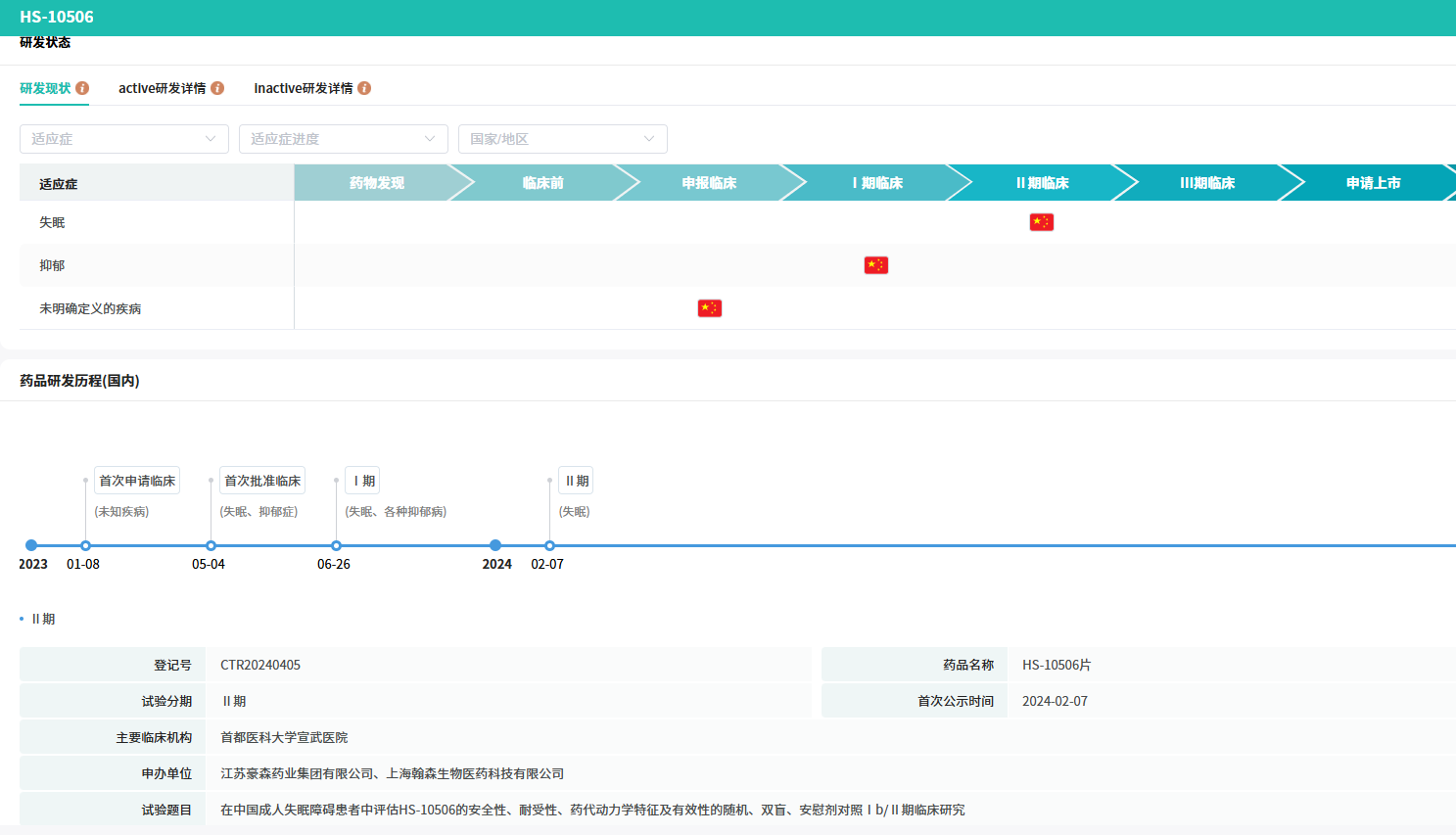Screen dimensions: 1456x835
Task: Click the 首次申请临床 timeline label
Action: pyautogui.click(x=137, y=481)
